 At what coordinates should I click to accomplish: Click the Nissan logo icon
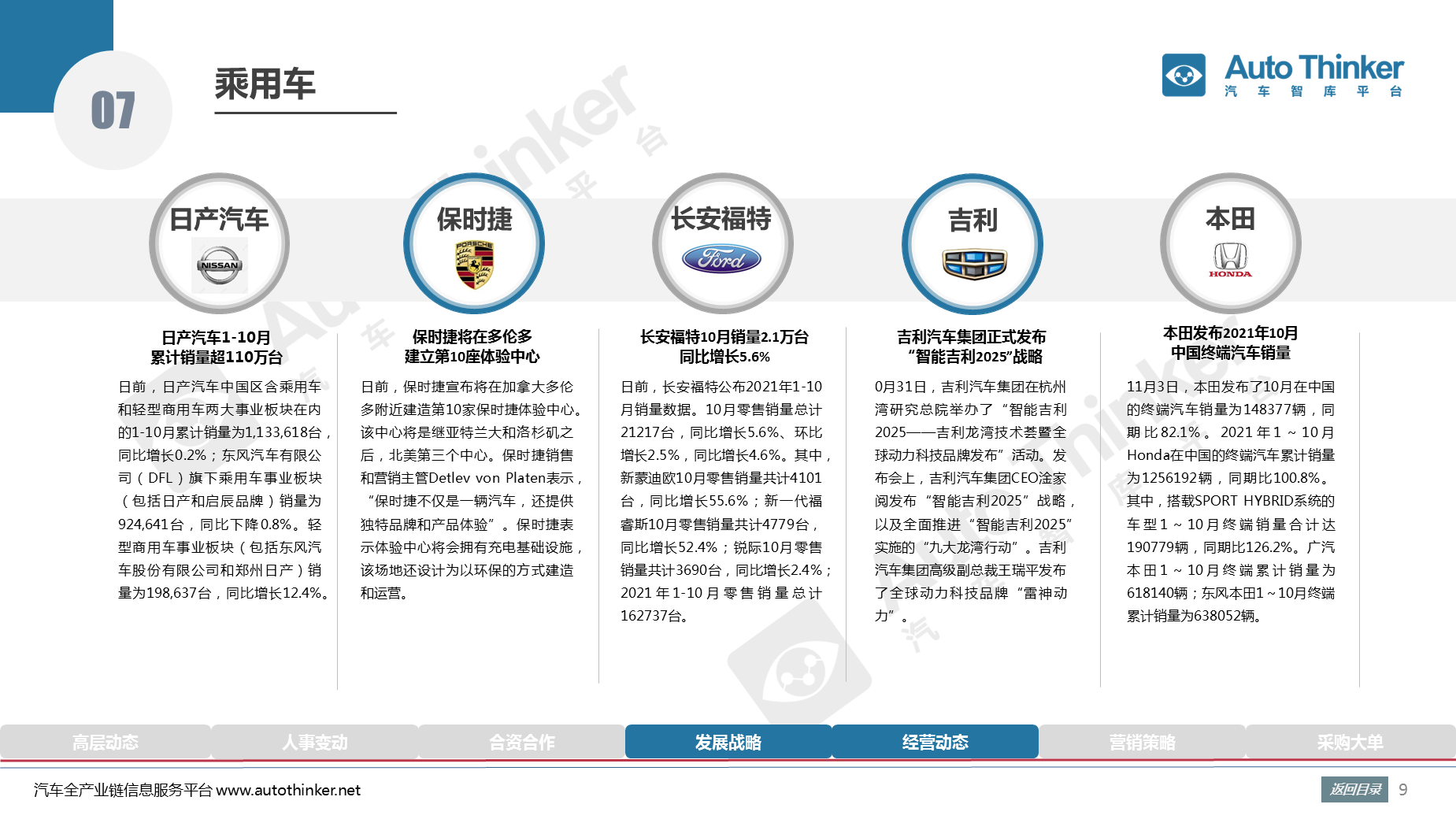pos(219,265)
